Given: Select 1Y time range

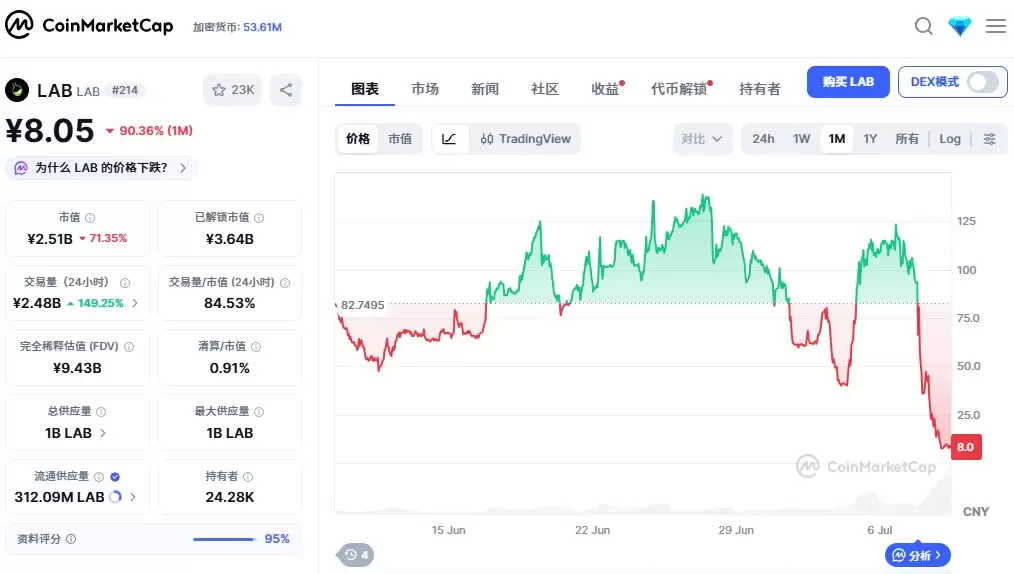Looking at the screenshot, I should coord(870,139).
